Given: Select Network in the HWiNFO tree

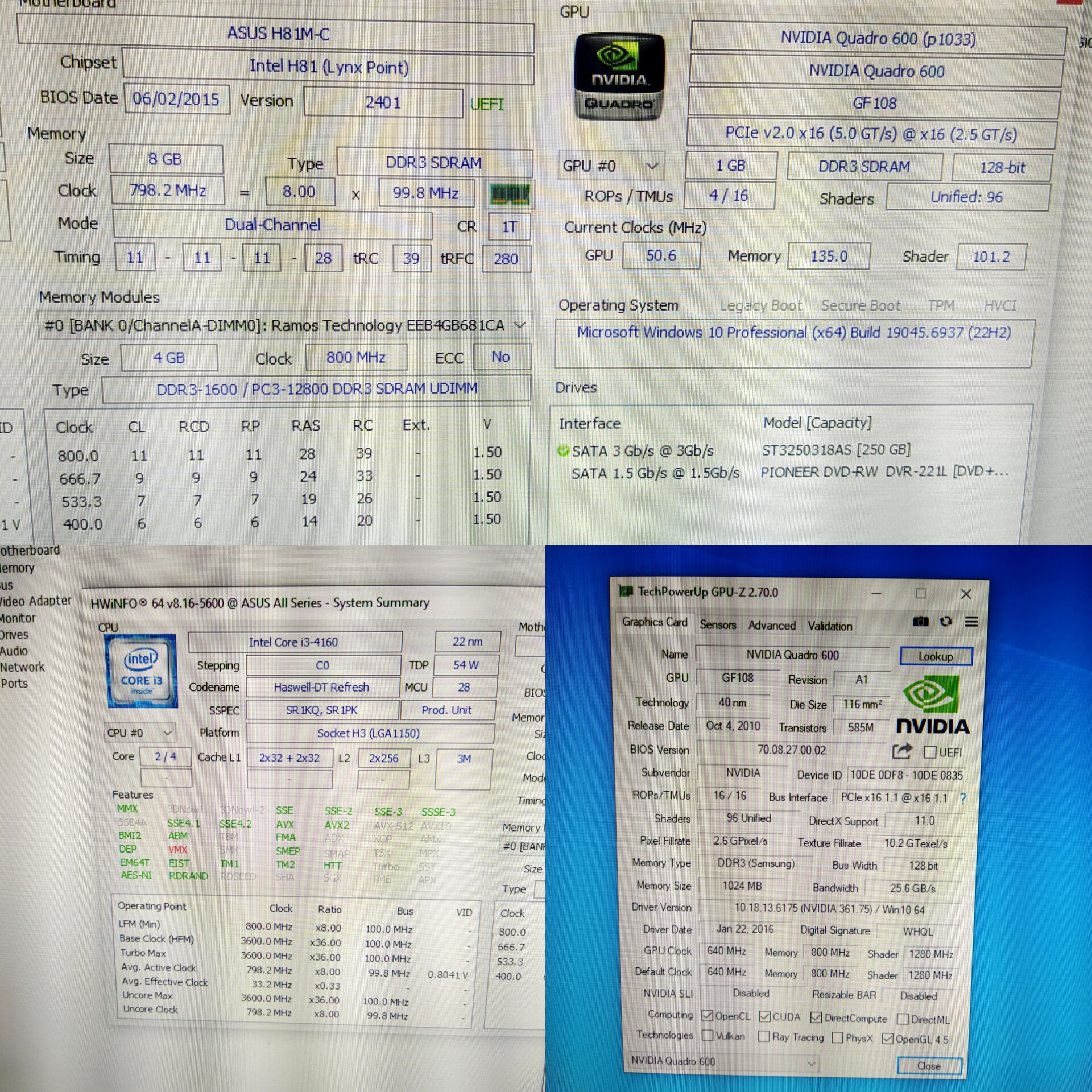Looking at the screenshot, I should click(22, 667).
